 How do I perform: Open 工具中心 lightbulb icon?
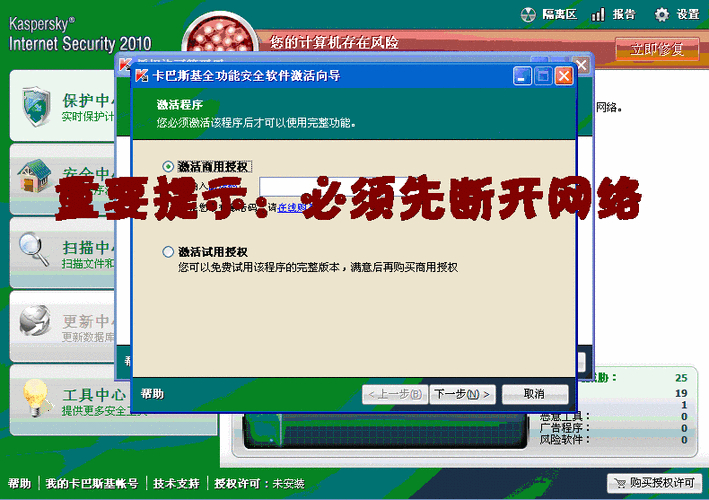(36, 398)
